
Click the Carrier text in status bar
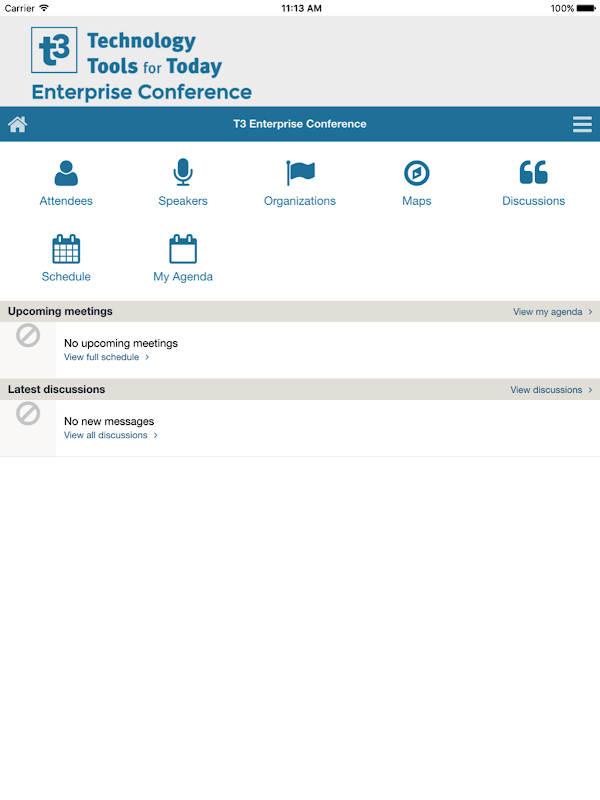click(x=19, y=8)
